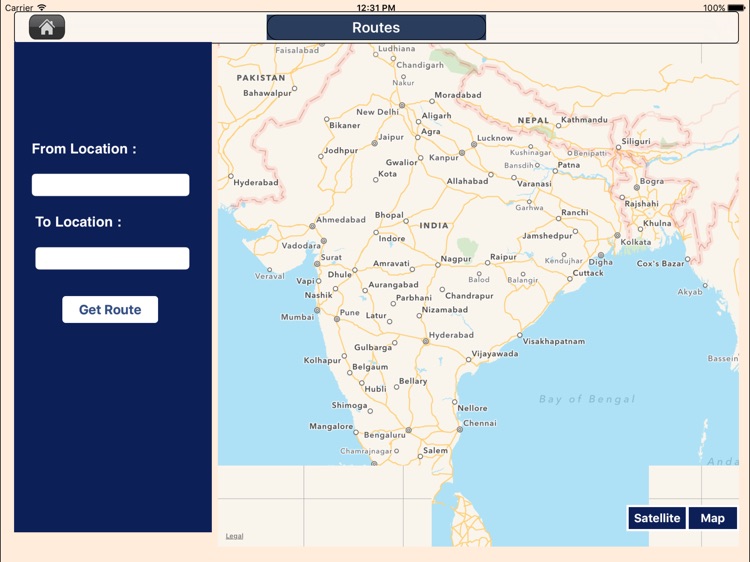Click the INDIA country label
The image size is (750, 562).
click(x=434, y=225)
